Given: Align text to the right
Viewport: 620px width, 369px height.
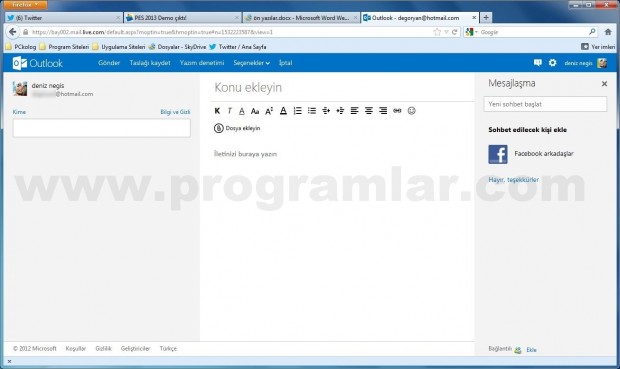Looking at the screenshot, I should 383,111.
